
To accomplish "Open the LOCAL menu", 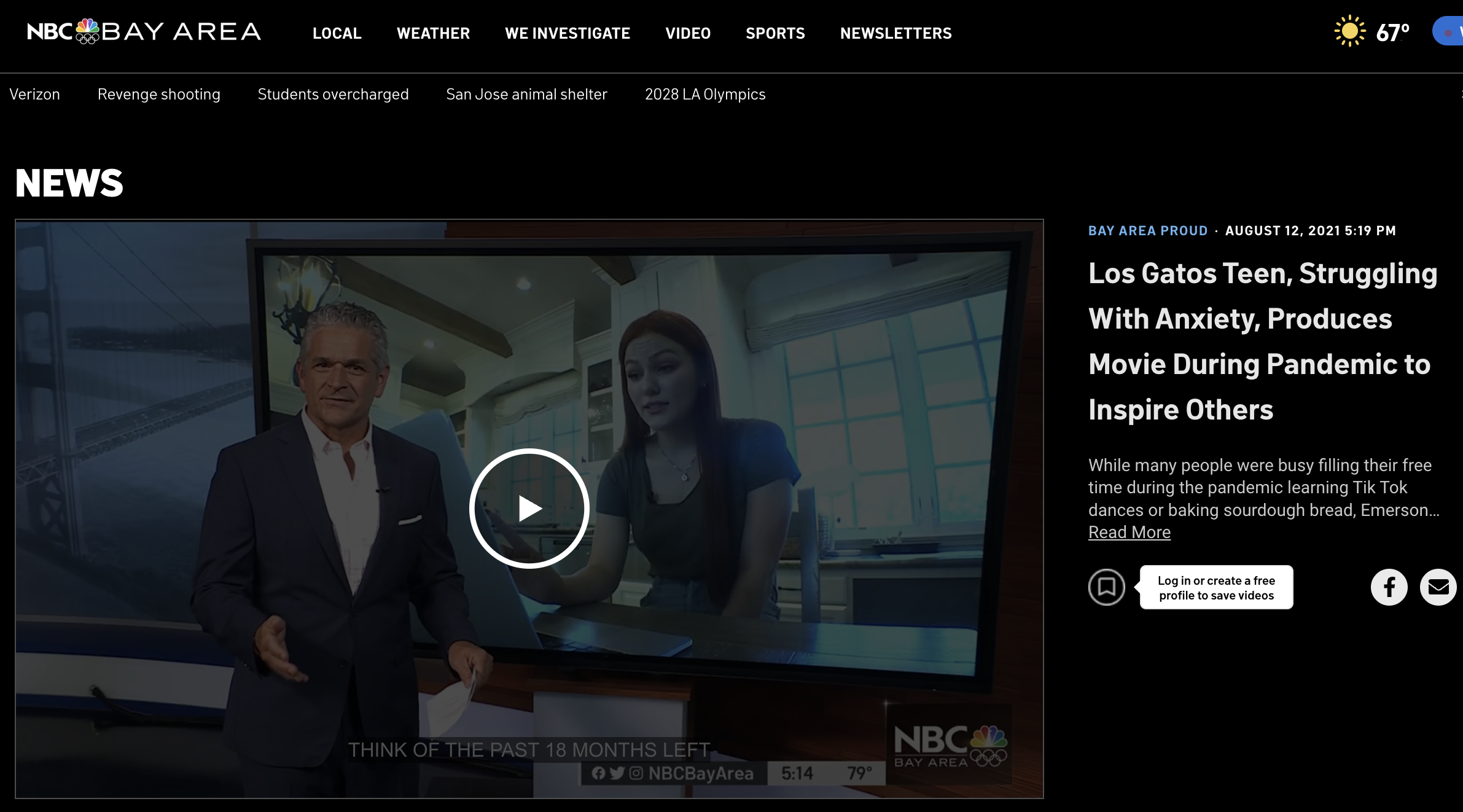I will point(337,33).
